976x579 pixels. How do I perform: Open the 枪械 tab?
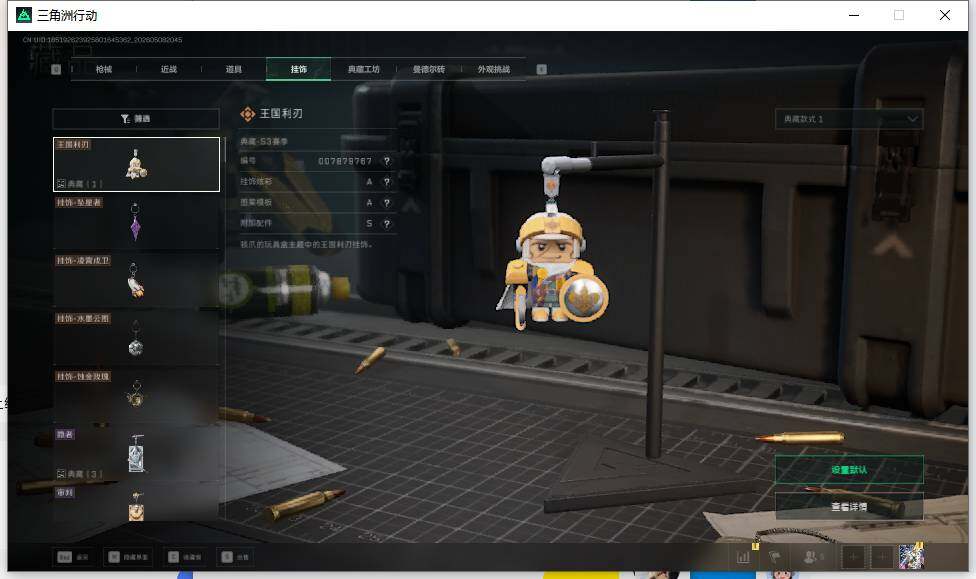click(104, 69)
